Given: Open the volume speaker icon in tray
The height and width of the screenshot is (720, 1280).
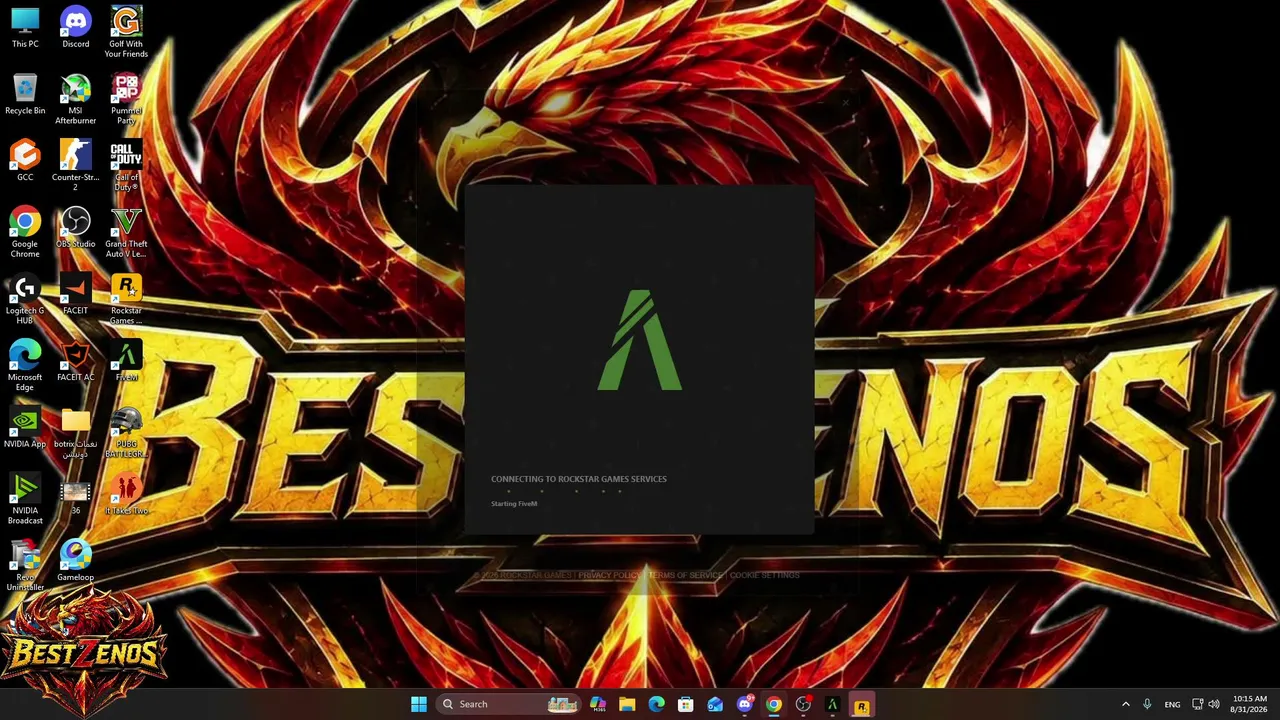Looking at the screenshot, I should click(x=1214, y=704).
